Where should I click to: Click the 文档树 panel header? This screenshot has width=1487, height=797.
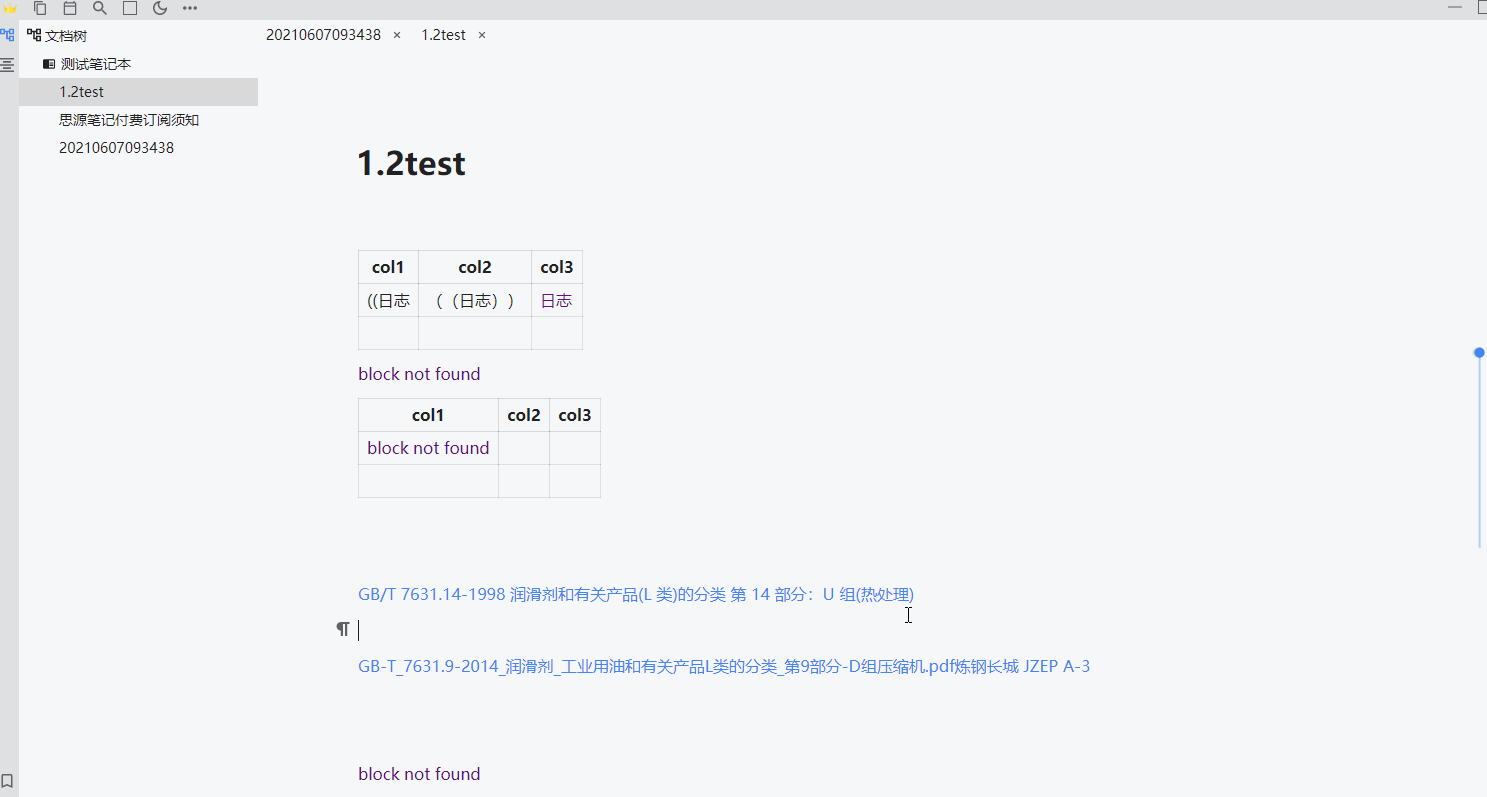(57, 36)
